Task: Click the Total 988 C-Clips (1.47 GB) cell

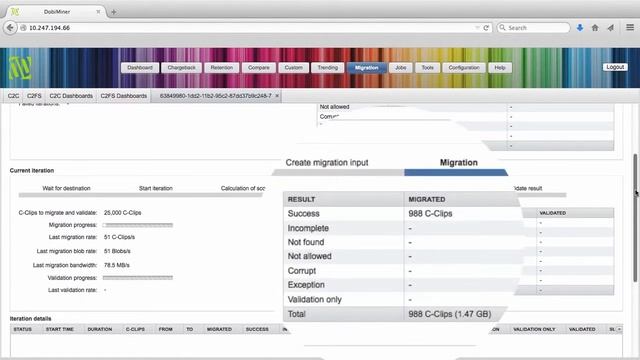Action: tap(450, 314)
